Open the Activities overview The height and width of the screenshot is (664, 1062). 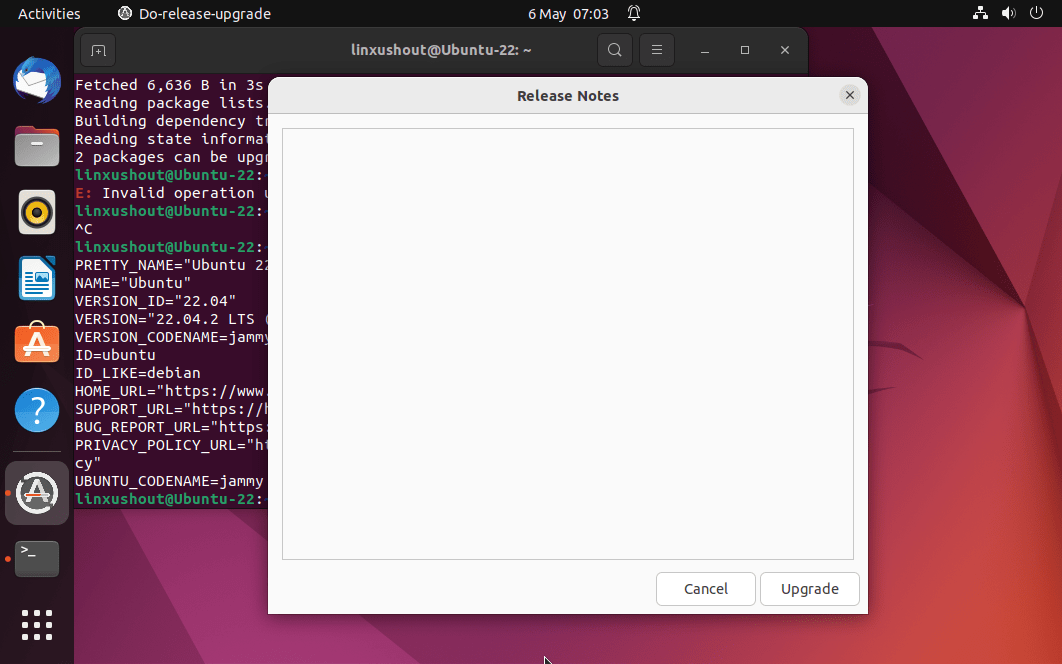coord(49,14)
